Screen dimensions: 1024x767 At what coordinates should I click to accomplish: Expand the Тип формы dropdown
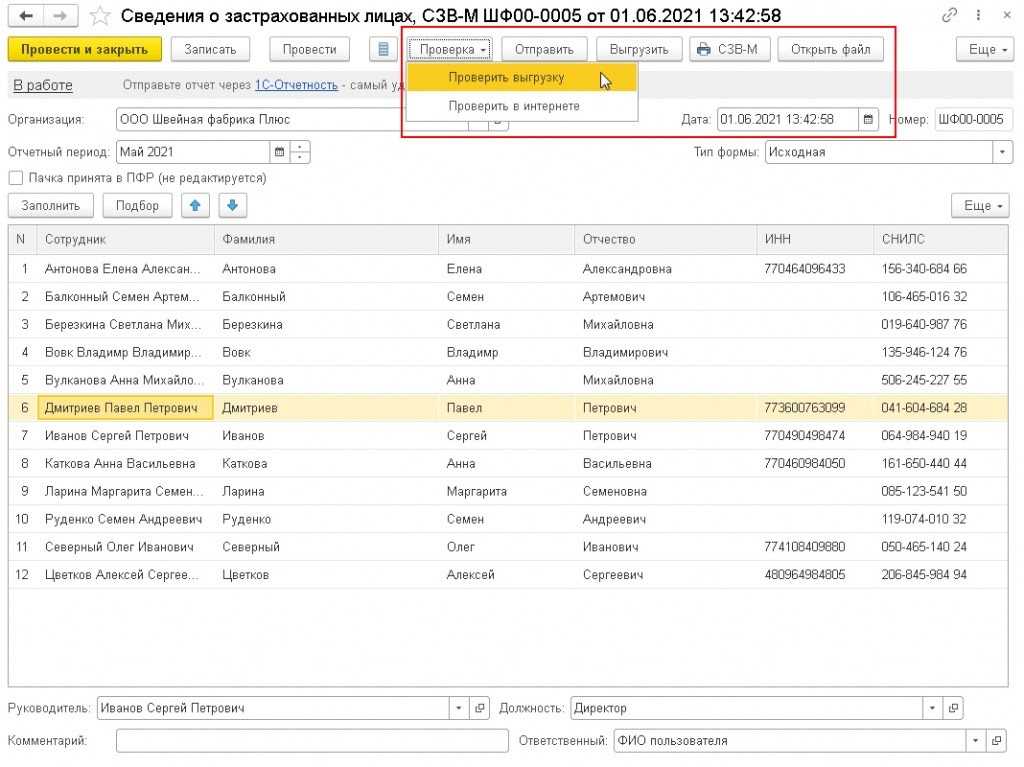(1003, 152)
